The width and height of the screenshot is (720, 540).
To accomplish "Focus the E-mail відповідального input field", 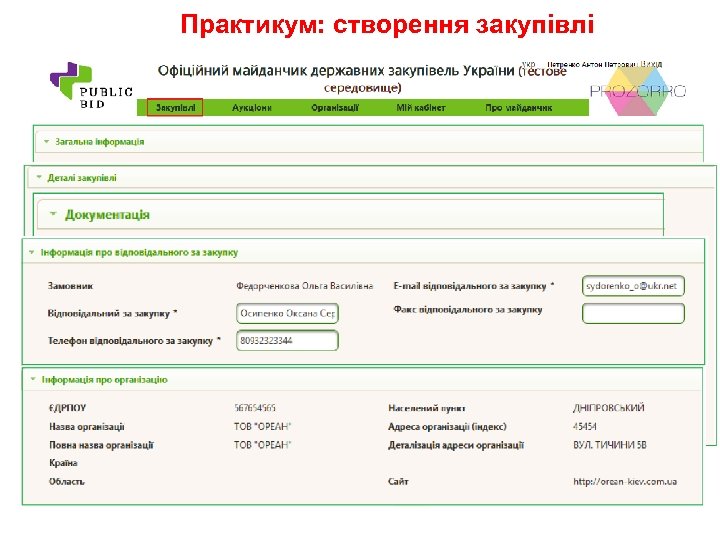I will tap(633, 286).
